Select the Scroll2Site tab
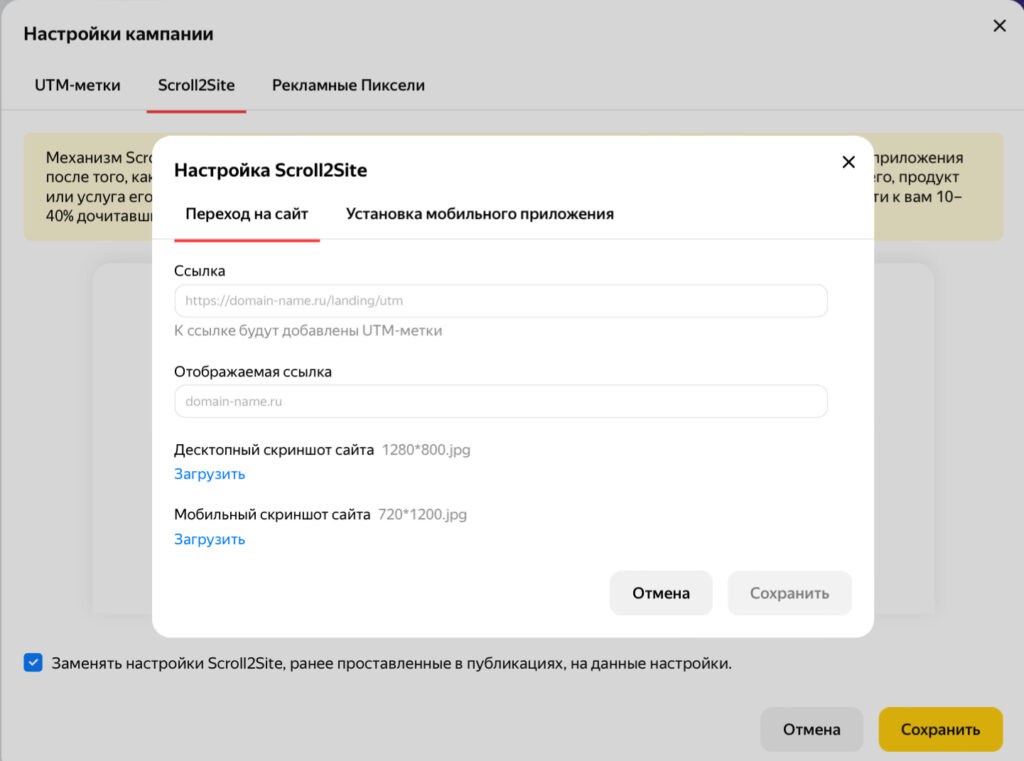Screen dimensions: 1024x761 click(196, 85)
